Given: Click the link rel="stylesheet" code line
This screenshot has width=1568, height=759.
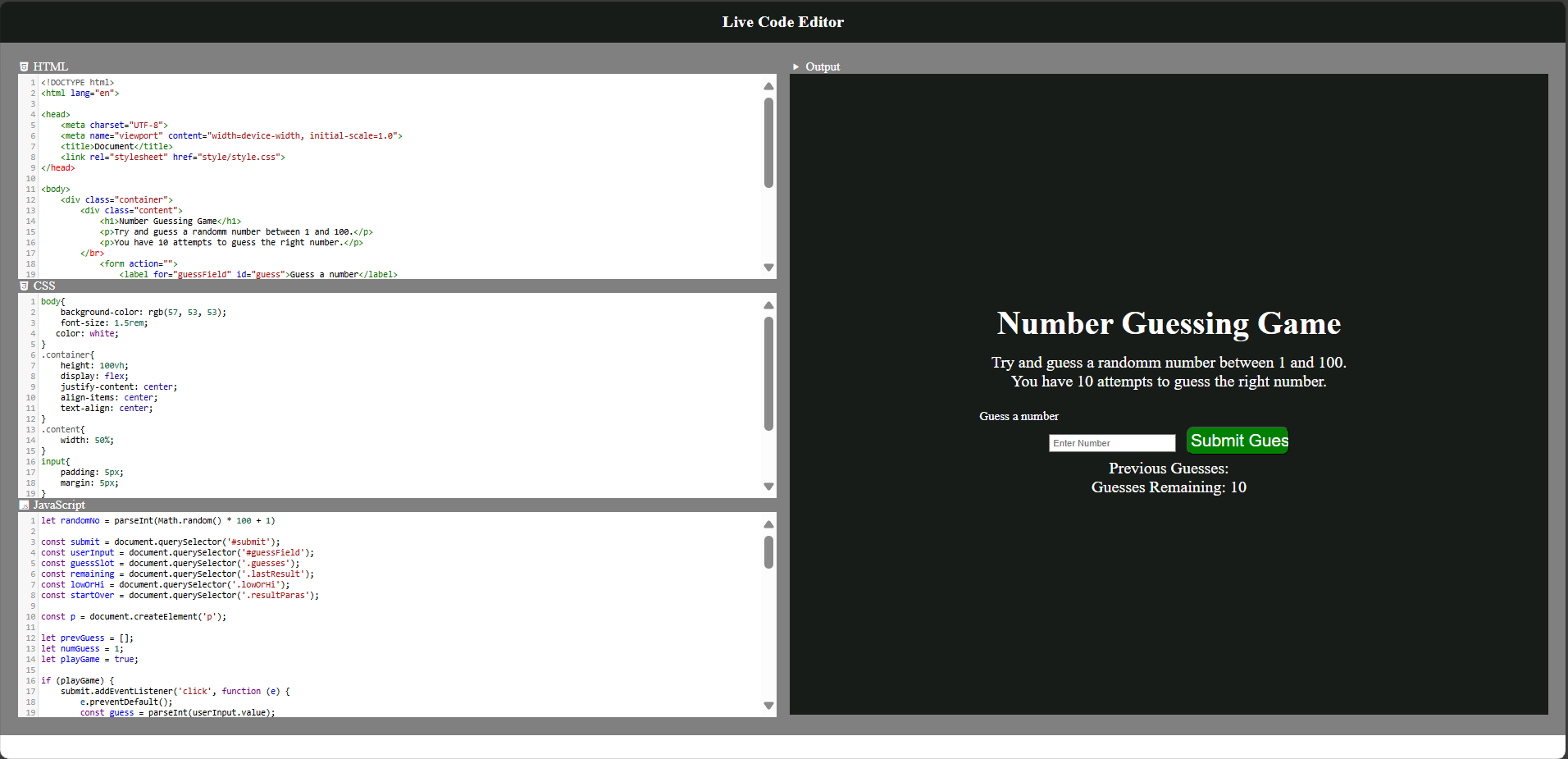Looking at the screenshot, I should (x=173, y=158).
